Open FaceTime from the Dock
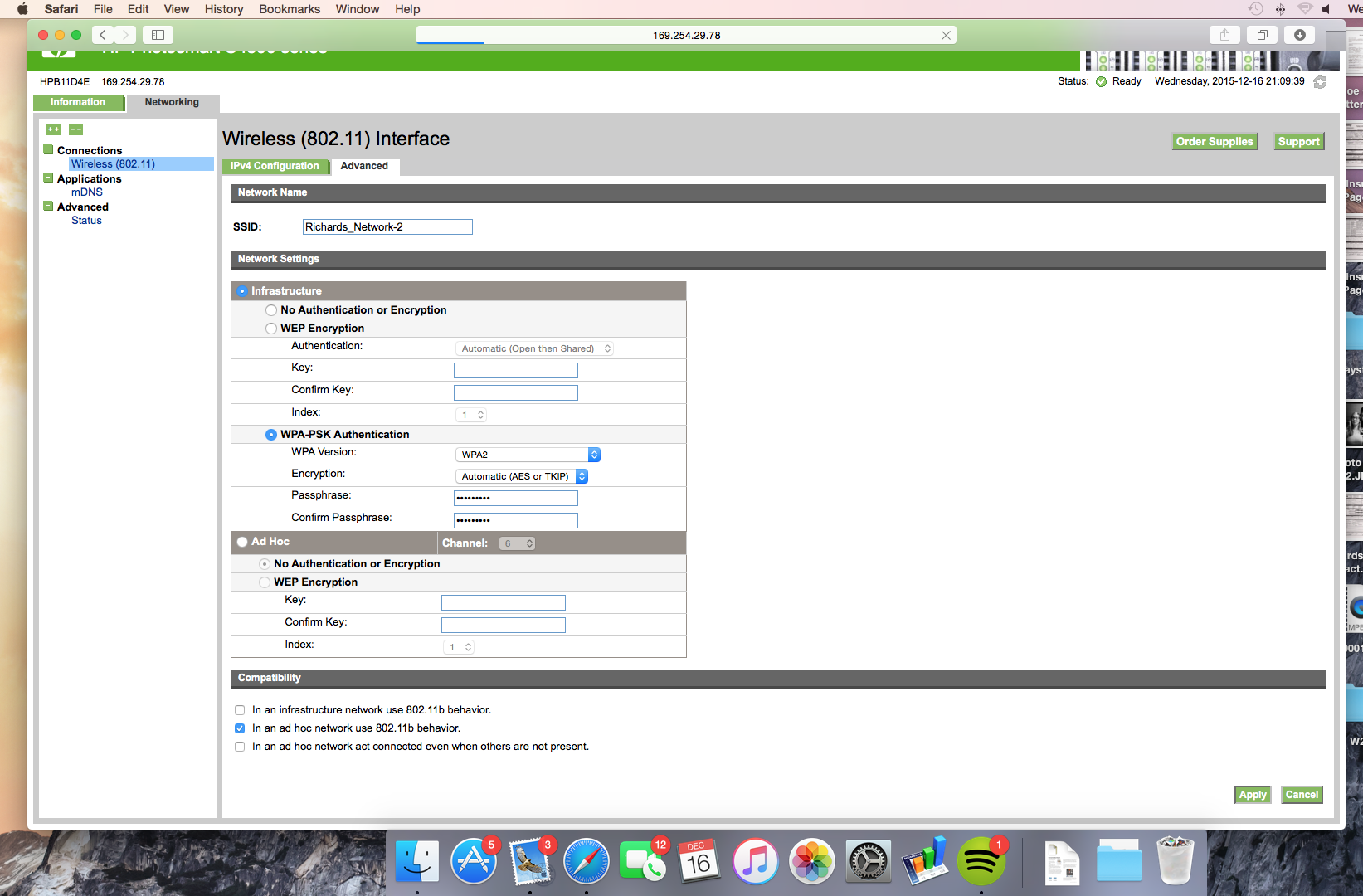Image resolution: width=1363 pixels, height=896 pixels. click(643, 861)
